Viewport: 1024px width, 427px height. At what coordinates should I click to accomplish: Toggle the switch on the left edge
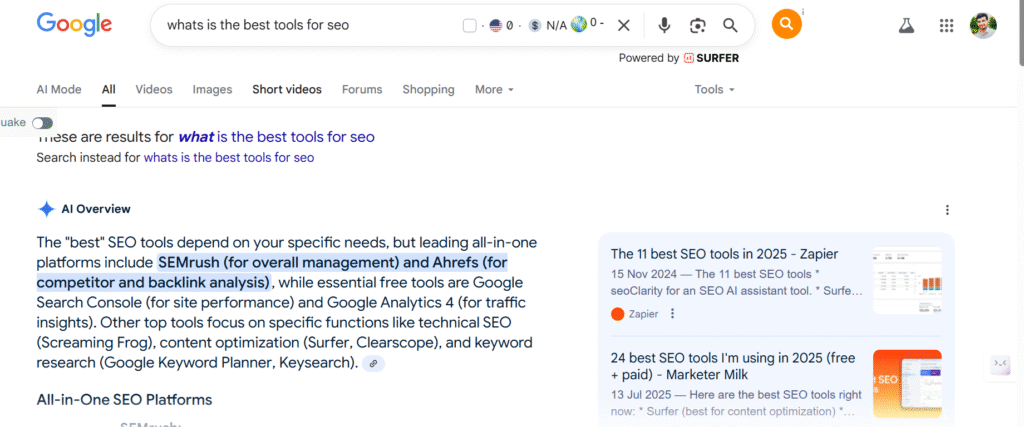42,122
